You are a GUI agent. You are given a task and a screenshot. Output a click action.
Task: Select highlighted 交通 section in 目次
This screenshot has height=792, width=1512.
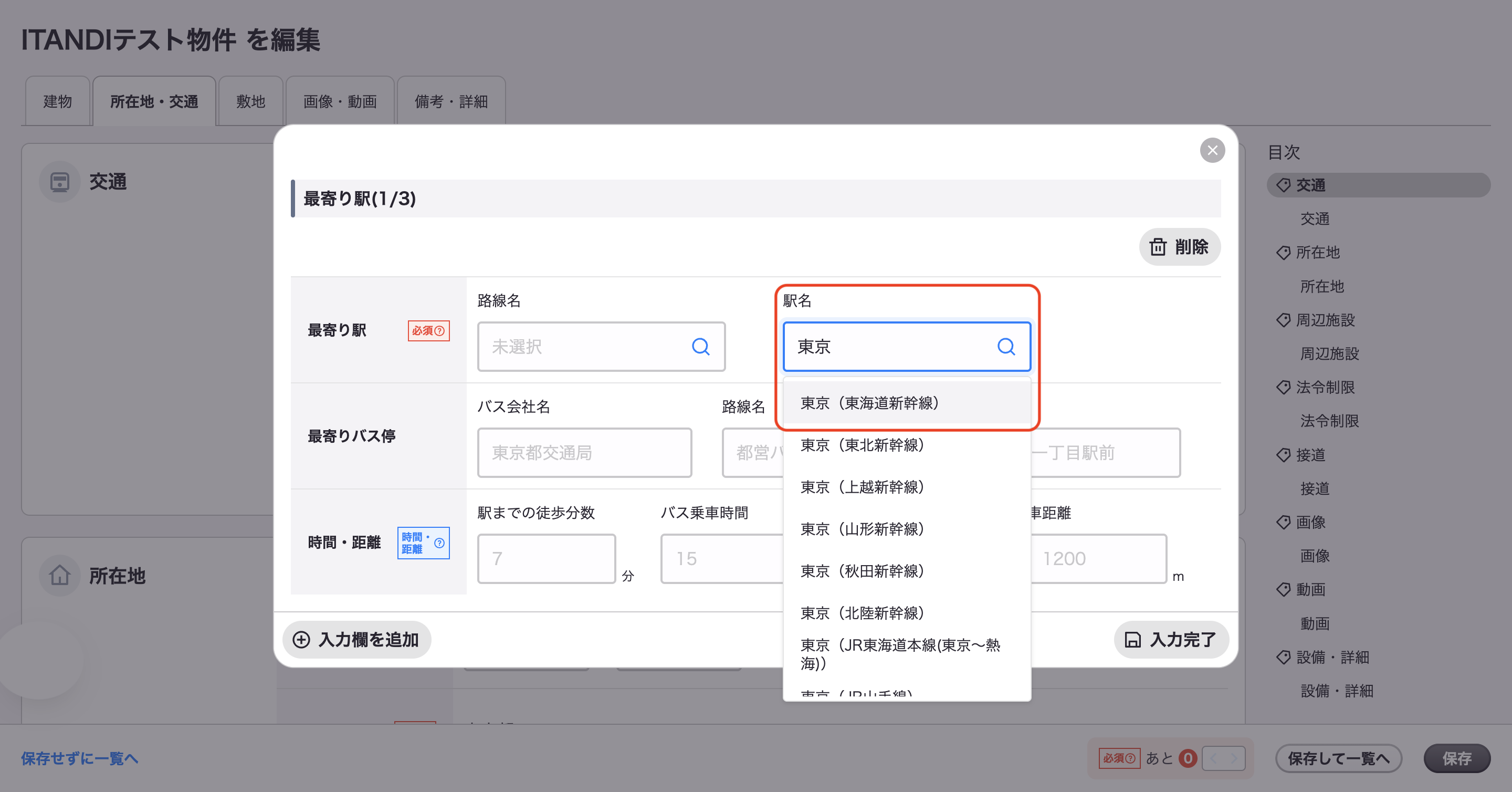[x=1378, y=185]
